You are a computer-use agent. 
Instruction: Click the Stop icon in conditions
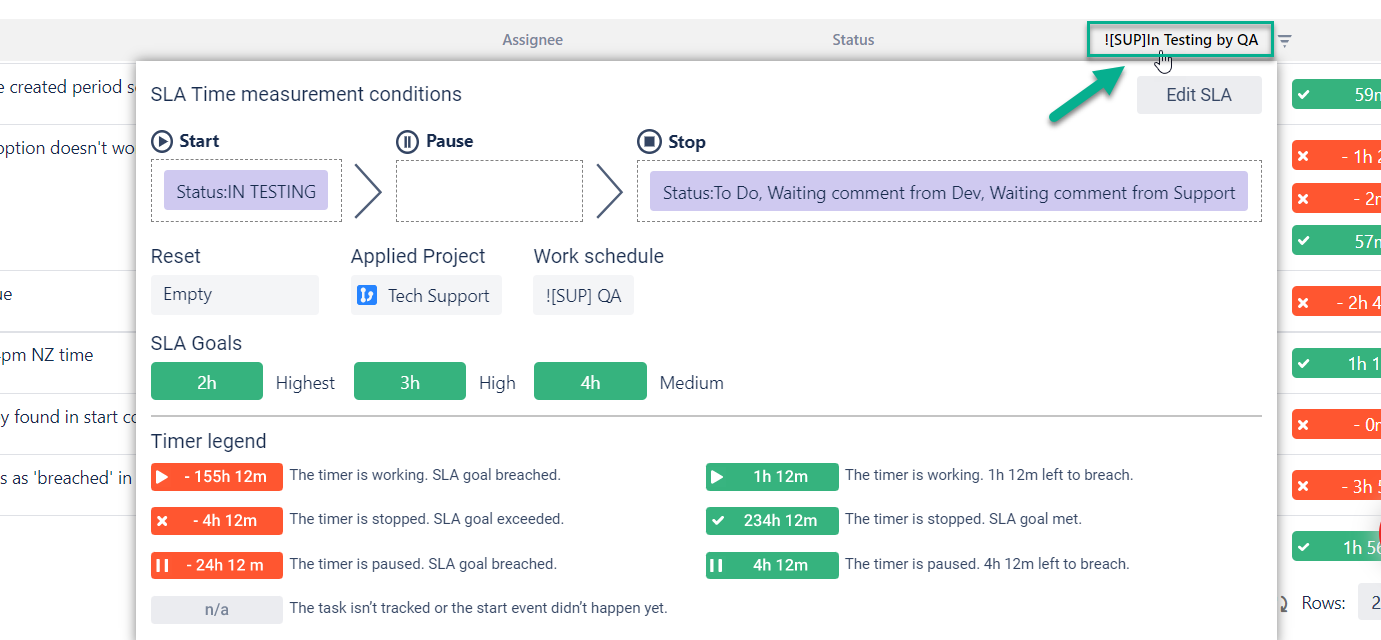649,141
